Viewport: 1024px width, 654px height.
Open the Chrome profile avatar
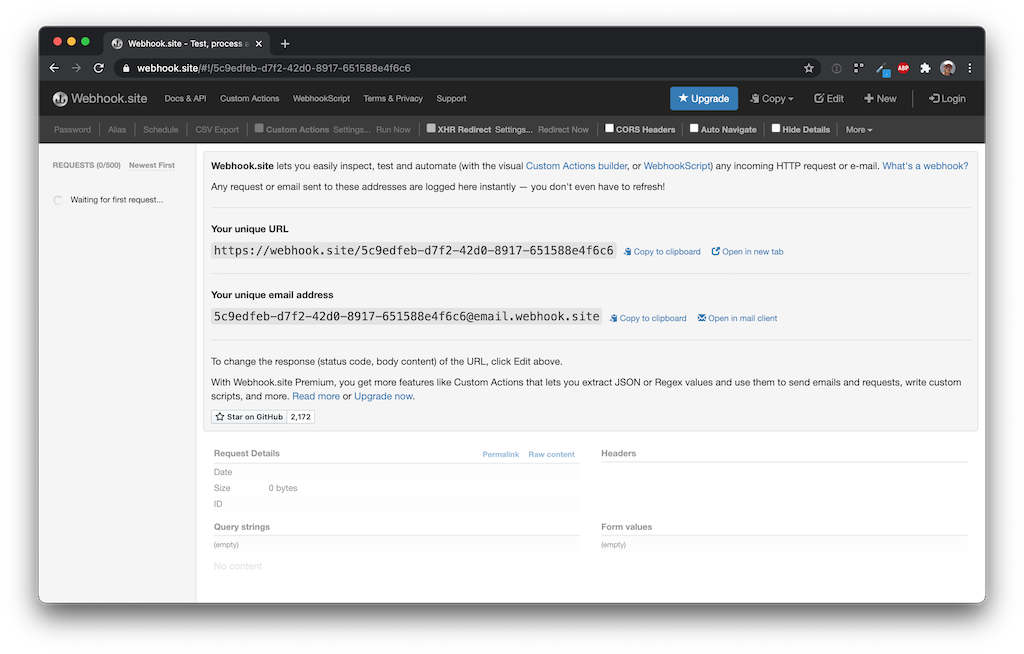(948, 68)
